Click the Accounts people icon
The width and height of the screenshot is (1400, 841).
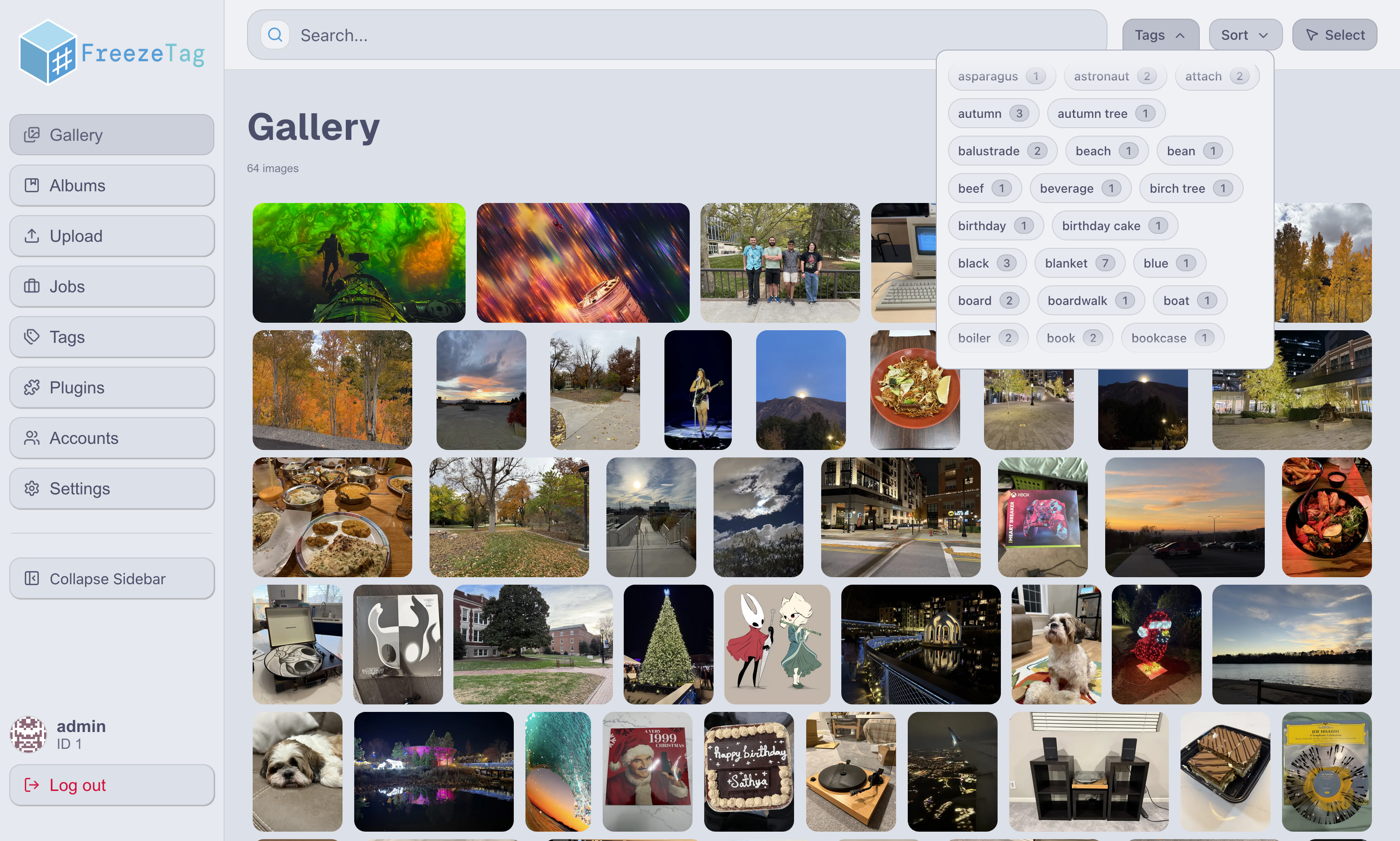coord(32,437)
